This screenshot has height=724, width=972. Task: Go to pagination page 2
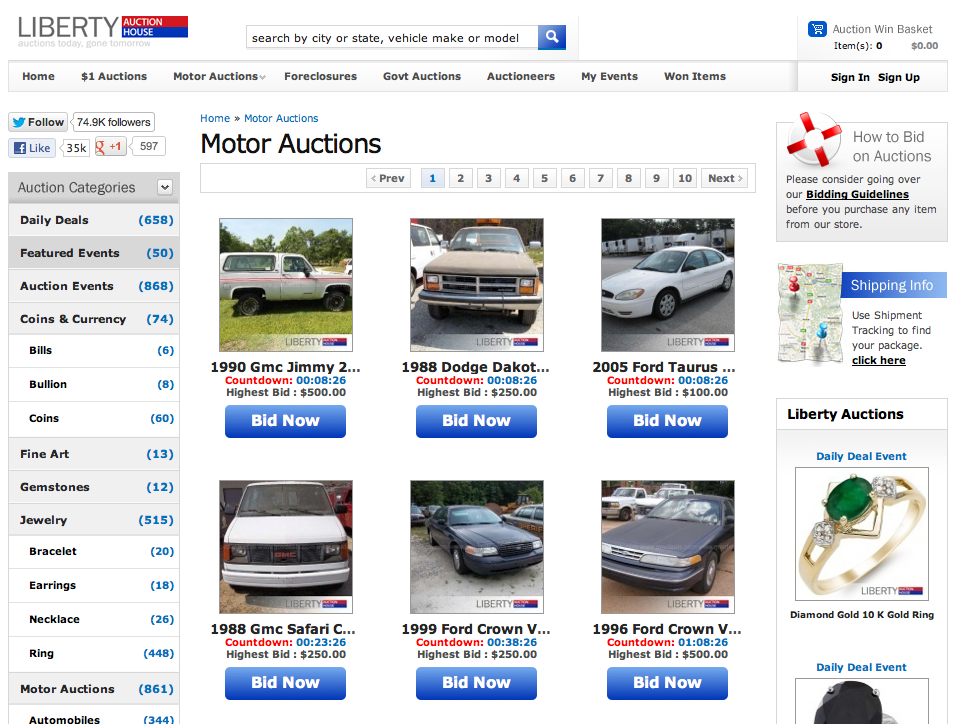click(461, 178)
